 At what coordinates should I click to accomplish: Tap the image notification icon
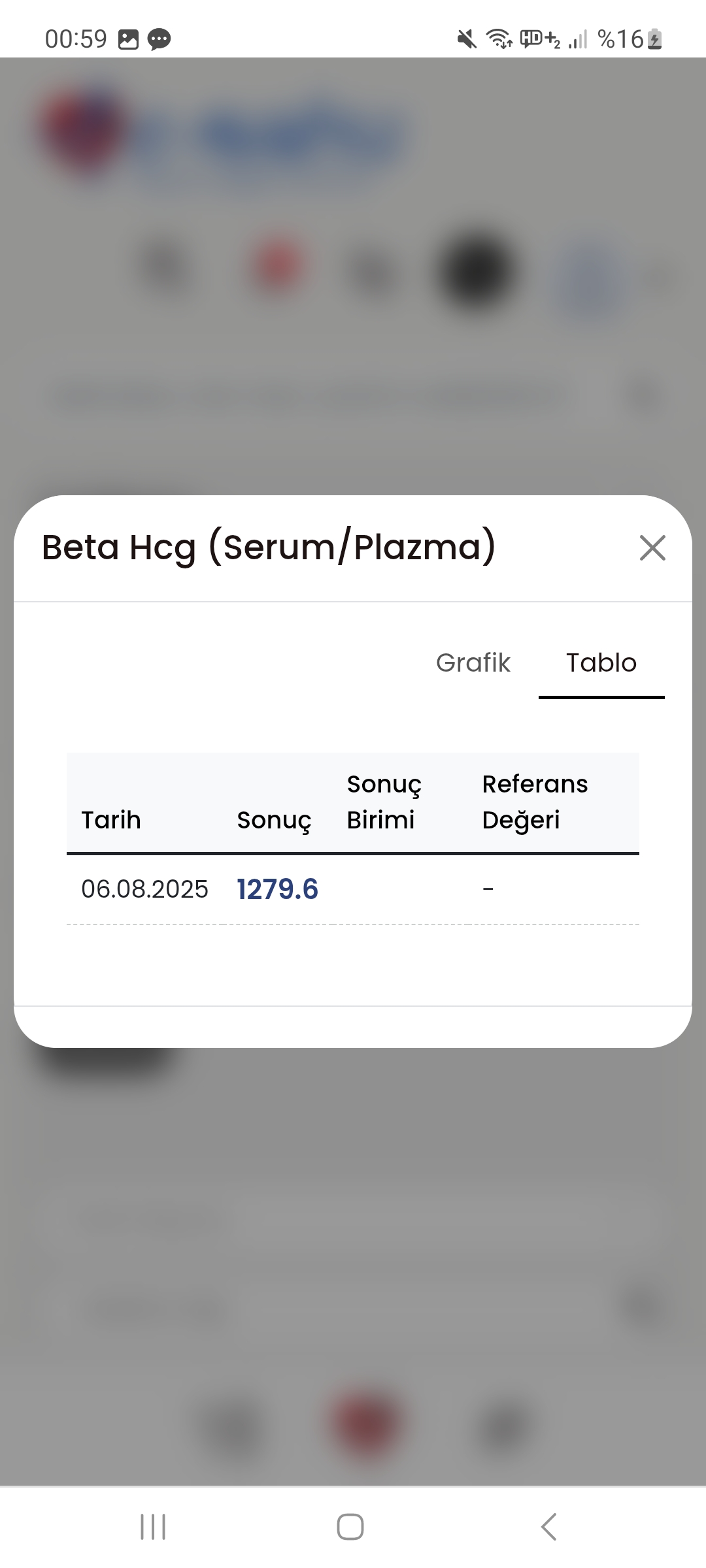tap(128, 40)
